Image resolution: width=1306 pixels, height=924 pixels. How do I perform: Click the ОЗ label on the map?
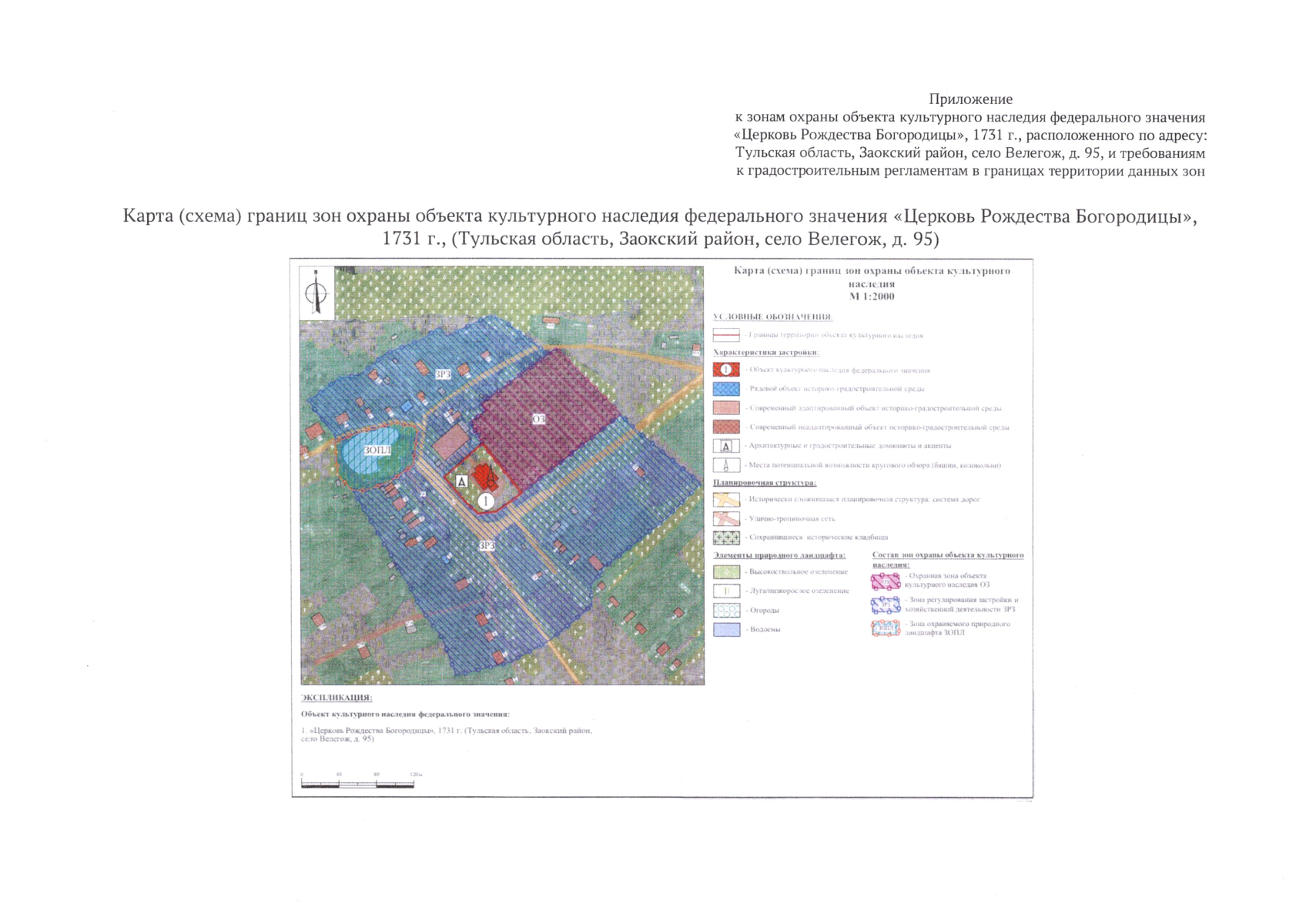pyautogui.click(x=539, y=419)
